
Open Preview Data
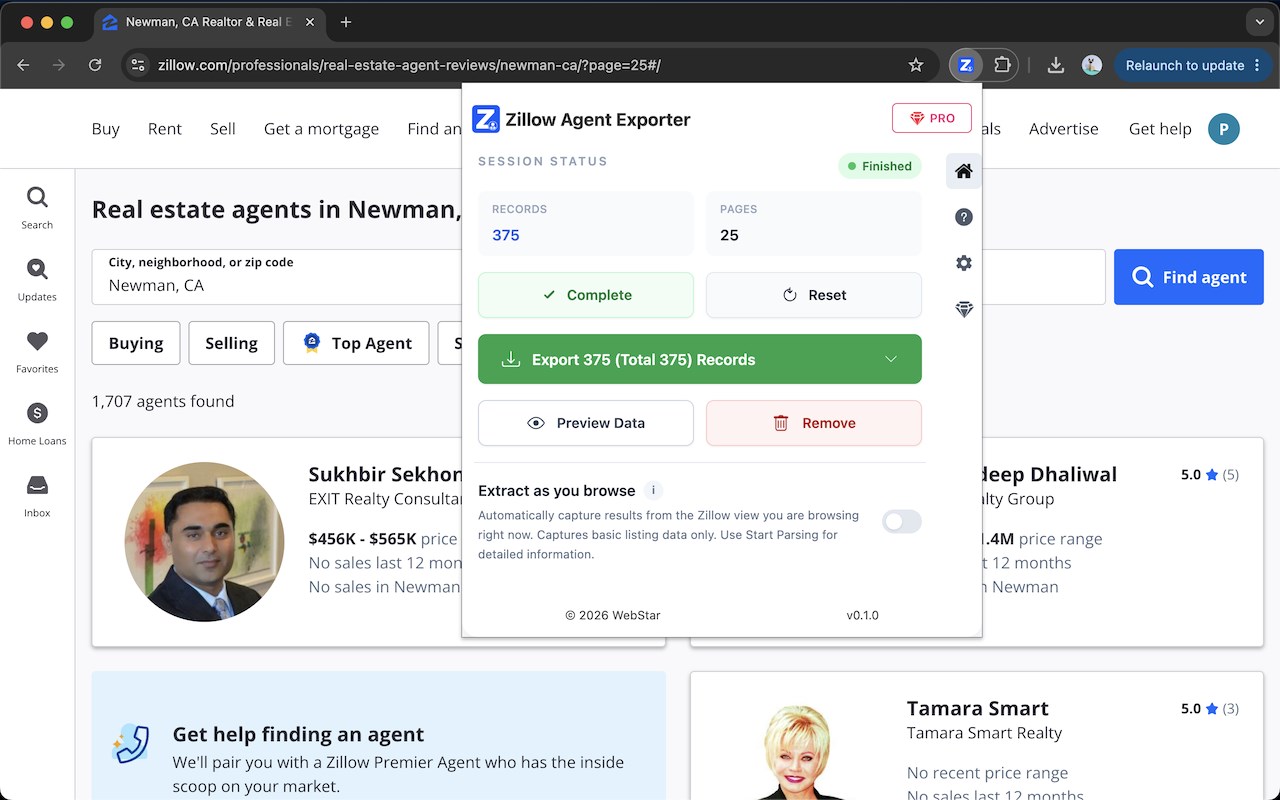coord(586,423)
